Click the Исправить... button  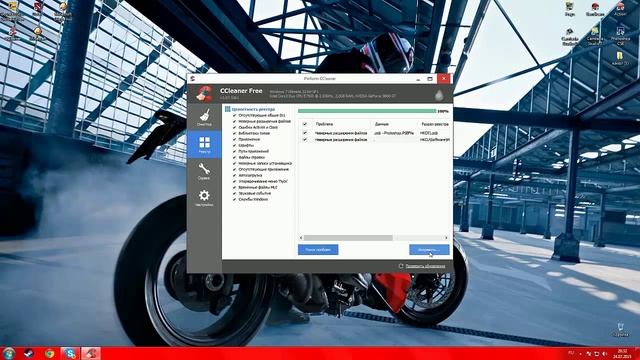[x=429, y=249]
